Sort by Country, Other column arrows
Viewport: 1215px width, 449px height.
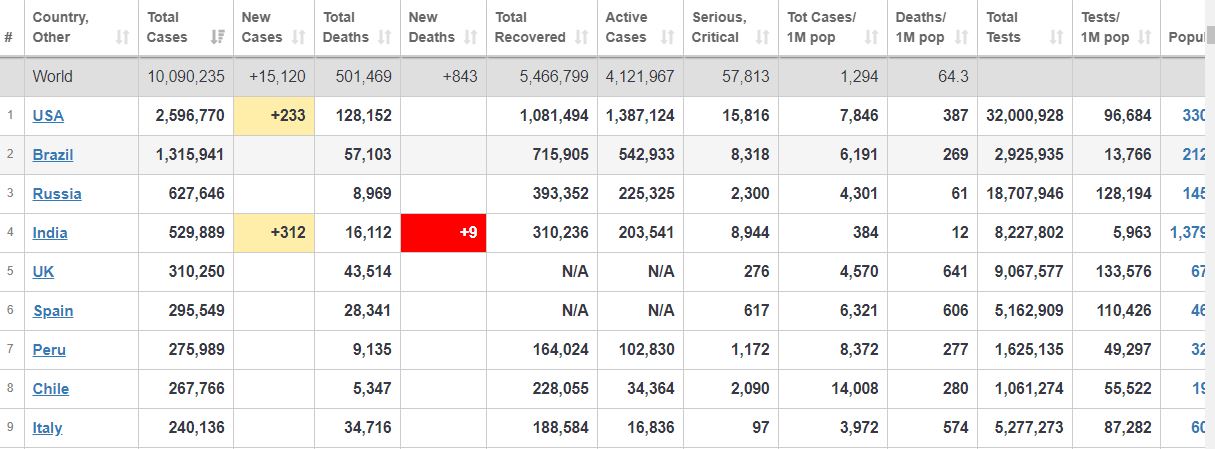pos(123,38)
